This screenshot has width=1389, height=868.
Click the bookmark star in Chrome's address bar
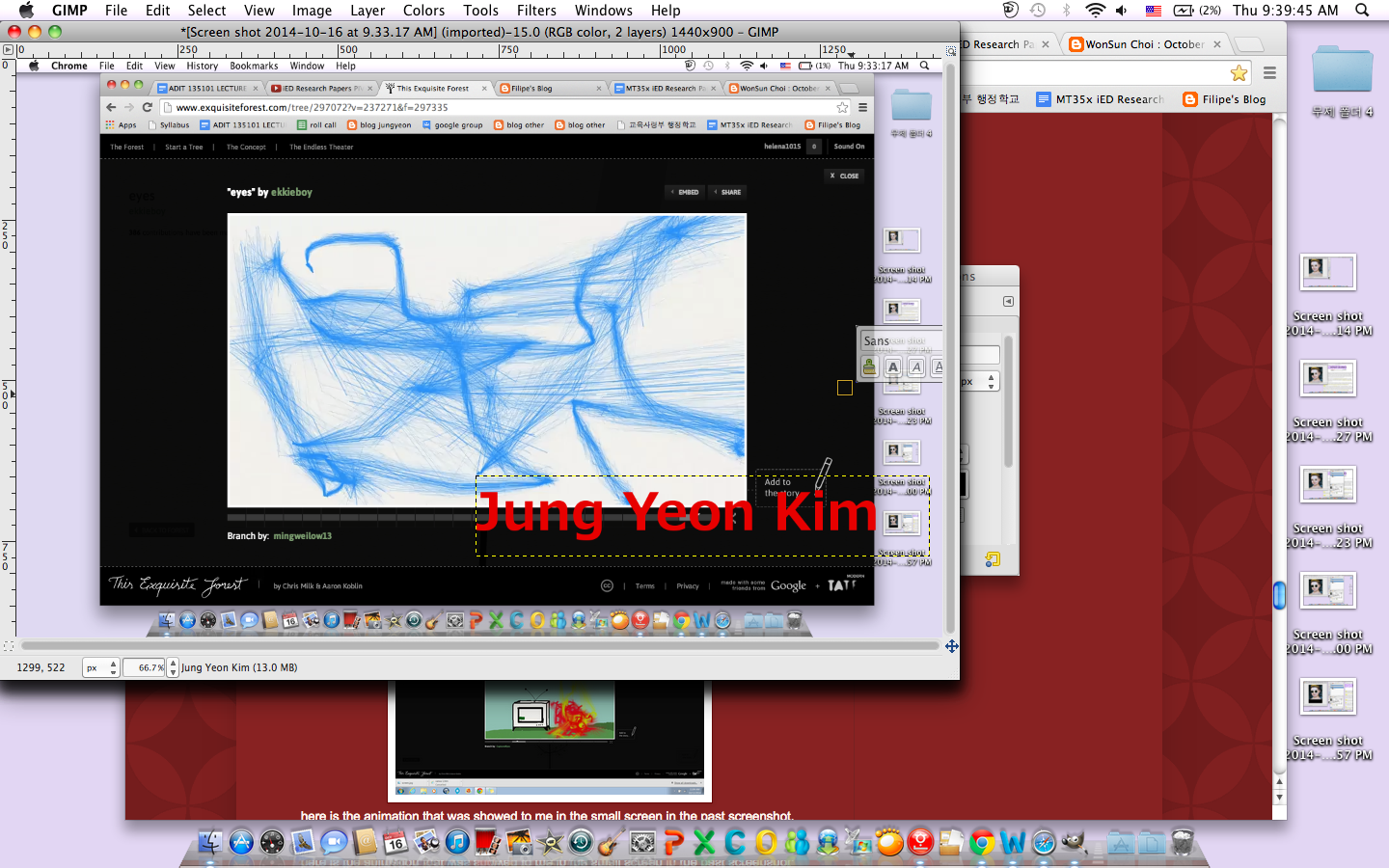[x=1239, y=73]
